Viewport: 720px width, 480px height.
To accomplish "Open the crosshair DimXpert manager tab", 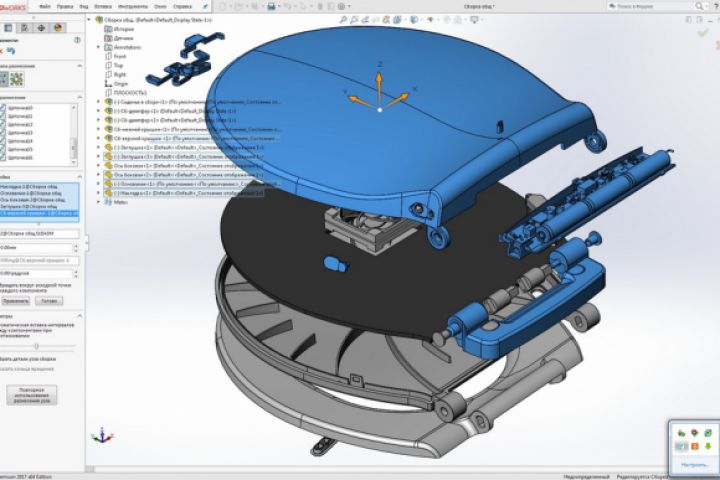I will (41, 28).
